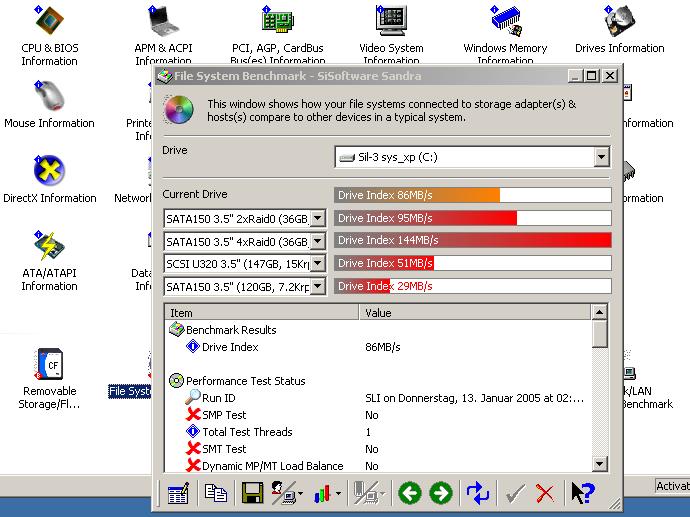Click the rainbow CD icon in description
The width and height of the screenshot is (690, 517).
178,110
